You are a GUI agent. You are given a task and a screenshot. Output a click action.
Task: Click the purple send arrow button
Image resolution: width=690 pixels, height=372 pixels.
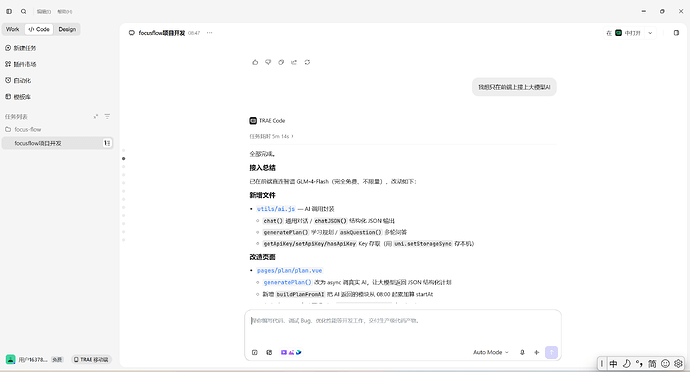coord(551,352)
